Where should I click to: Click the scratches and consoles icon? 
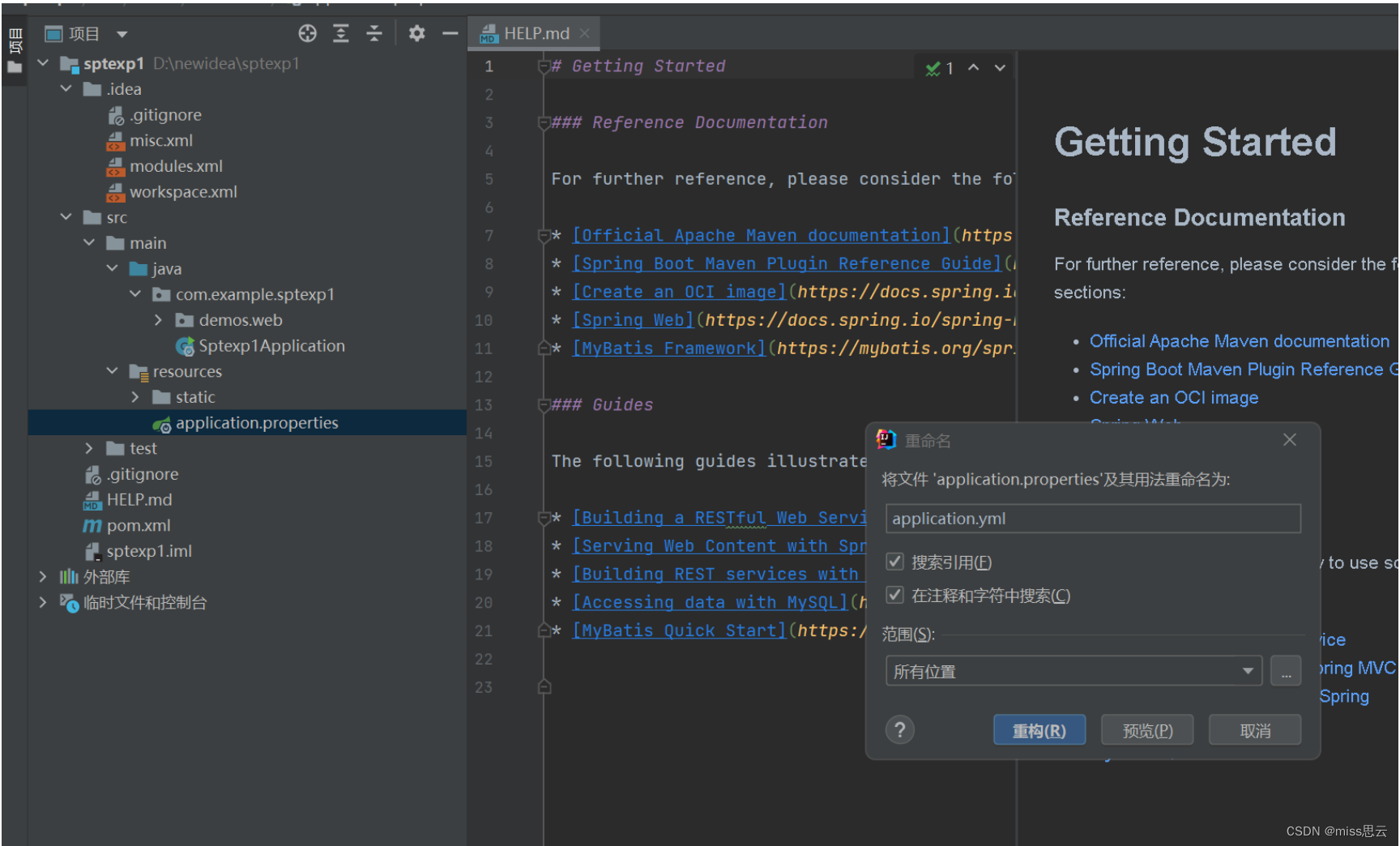point(69,603)
